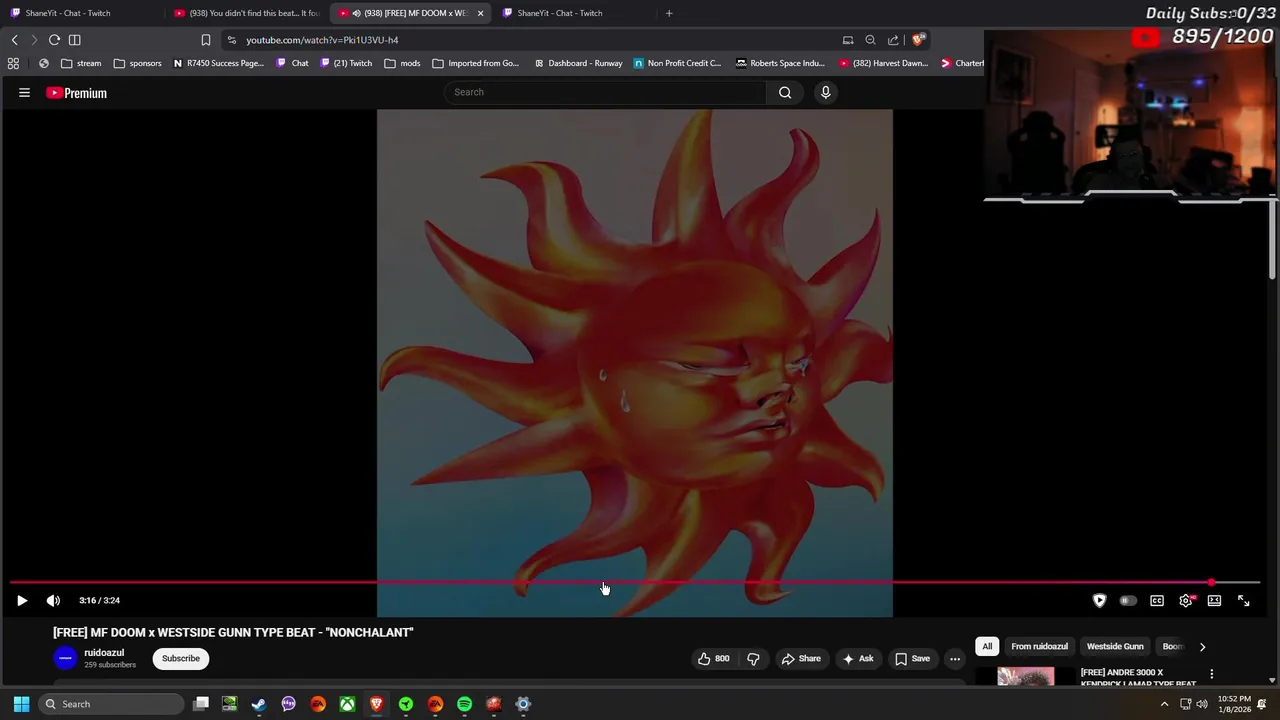Switch to first ShaneYit Twitch chat tab
This screenshot has height=720, width=1280.
pos(68,13)
